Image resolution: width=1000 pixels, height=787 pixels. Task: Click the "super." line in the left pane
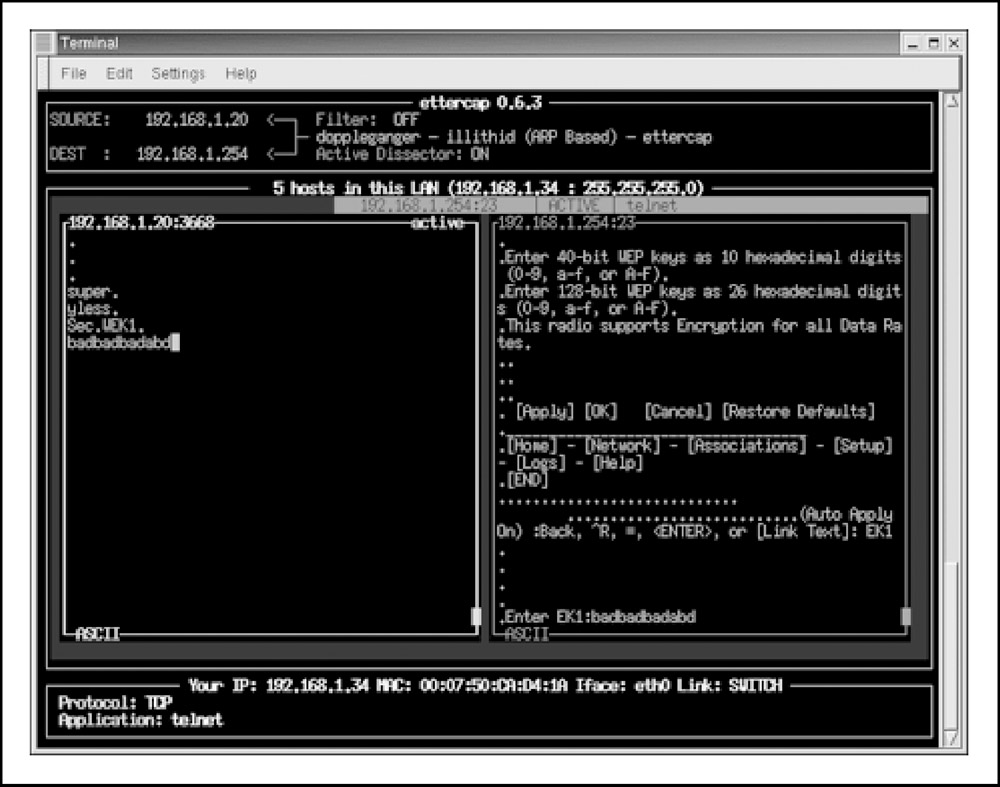tap(92, 291)
